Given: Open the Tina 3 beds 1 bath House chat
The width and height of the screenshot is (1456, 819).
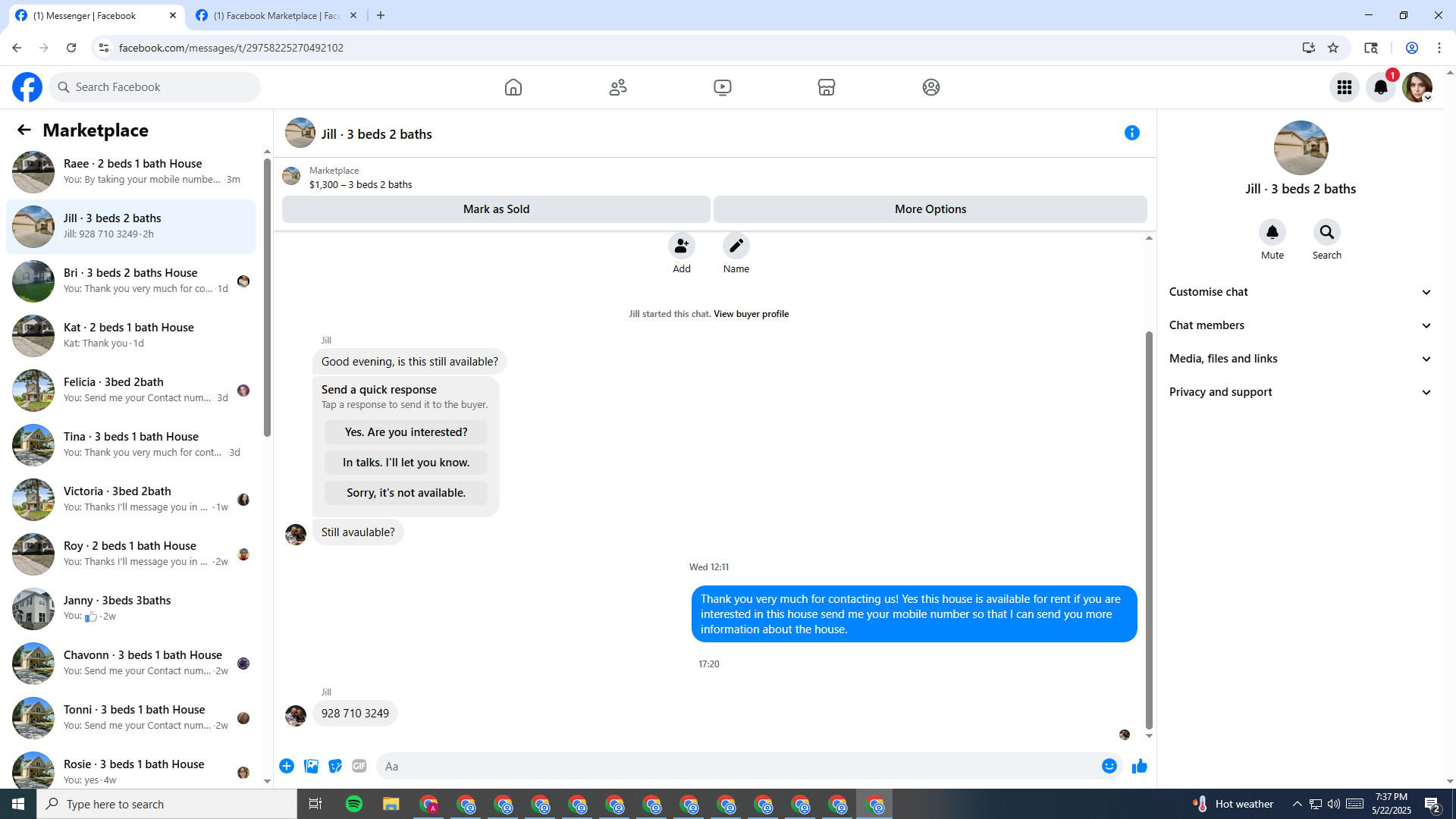Looking at the screenshot, I should point(130,444).
